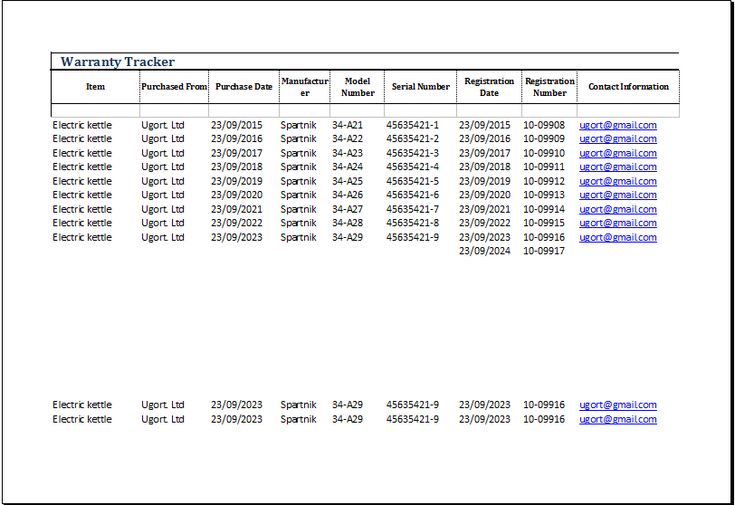Click serial number 45635421-2
The image size is (735, 505).
(412, 139)
